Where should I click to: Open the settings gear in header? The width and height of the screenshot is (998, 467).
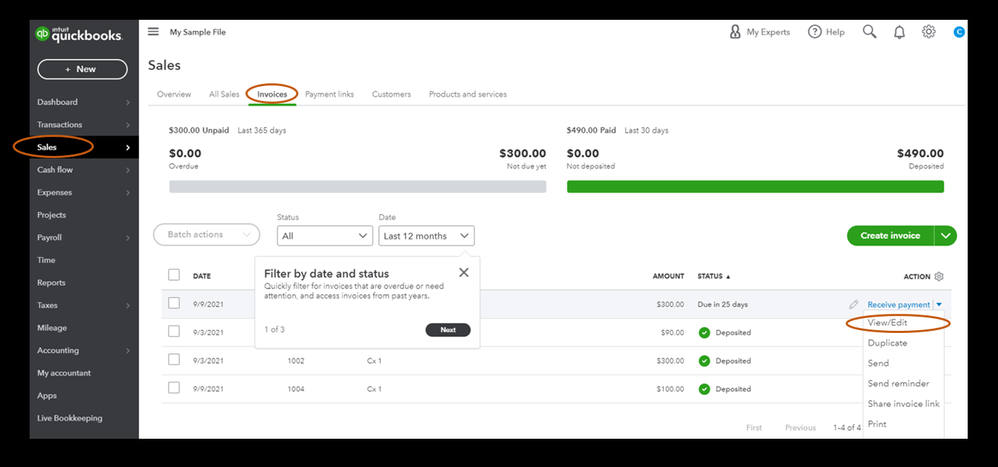tap(929, 32)
